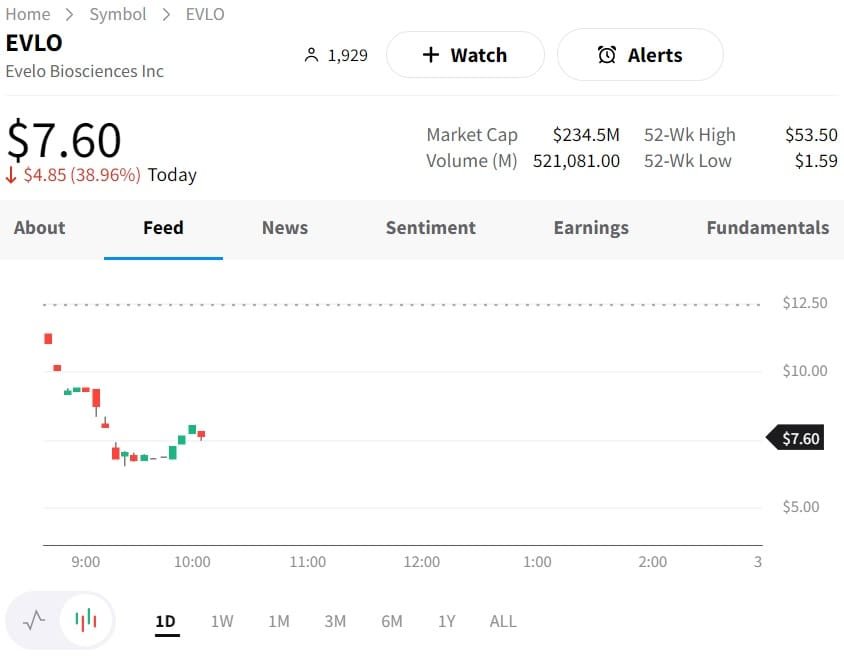Click the plus icon on Watch
844x660 pixels.
(x=431, y=55)
